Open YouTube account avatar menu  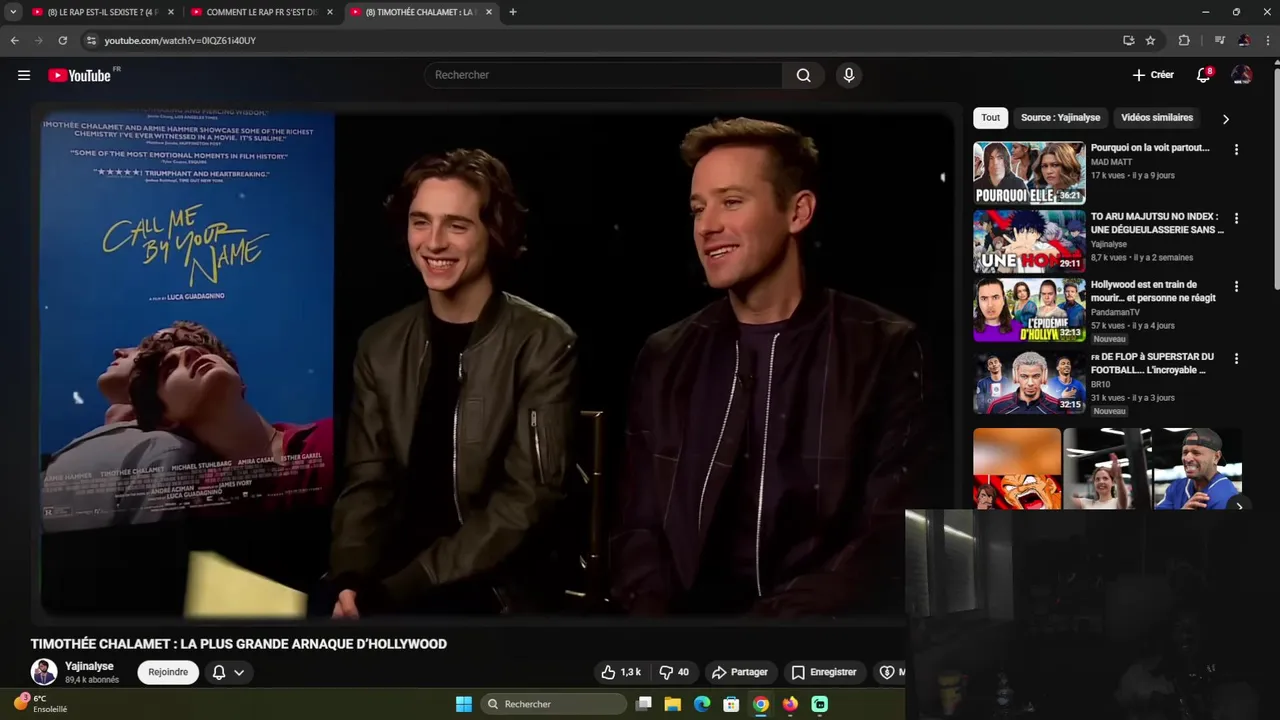click(1241, 75)
